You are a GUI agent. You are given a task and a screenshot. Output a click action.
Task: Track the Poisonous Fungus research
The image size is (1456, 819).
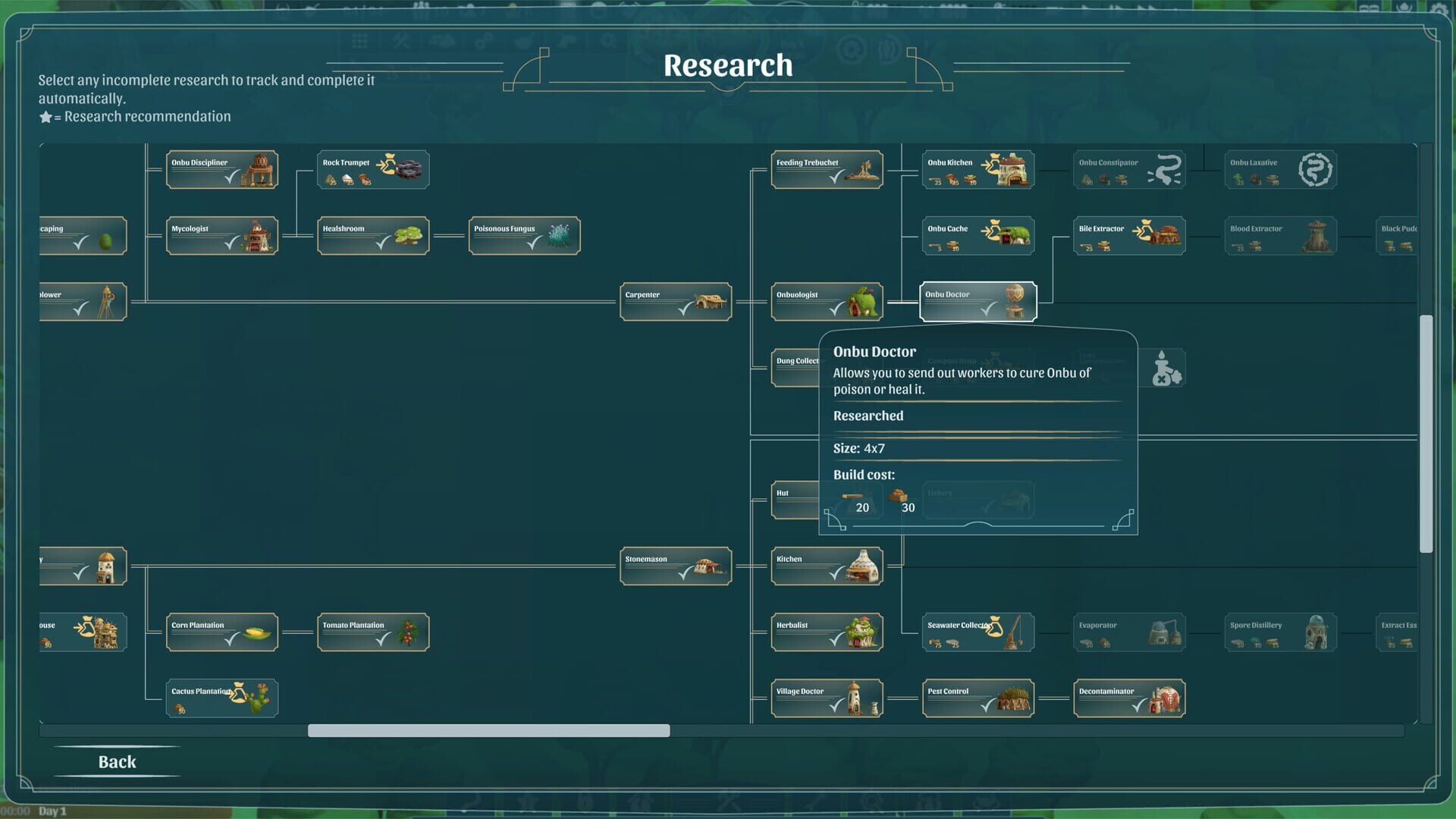(x=524, y=235)
